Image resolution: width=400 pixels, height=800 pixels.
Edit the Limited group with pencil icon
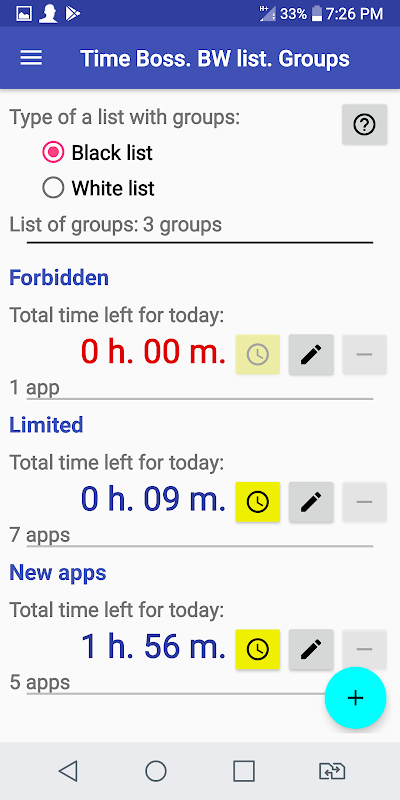coord(311,502)
